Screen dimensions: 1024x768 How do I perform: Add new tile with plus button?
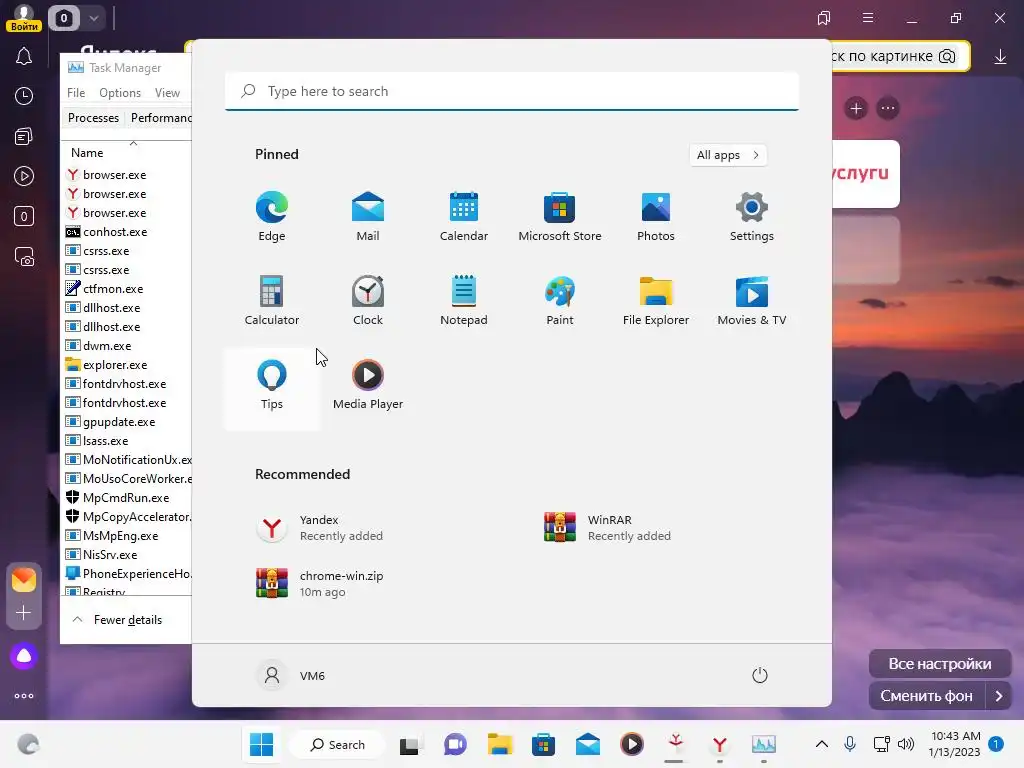(x=856, y=108)
